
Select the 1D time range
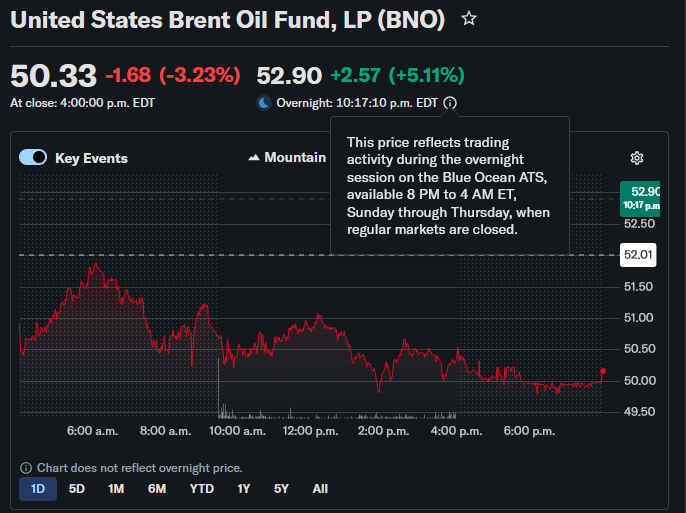click(38, 489)
